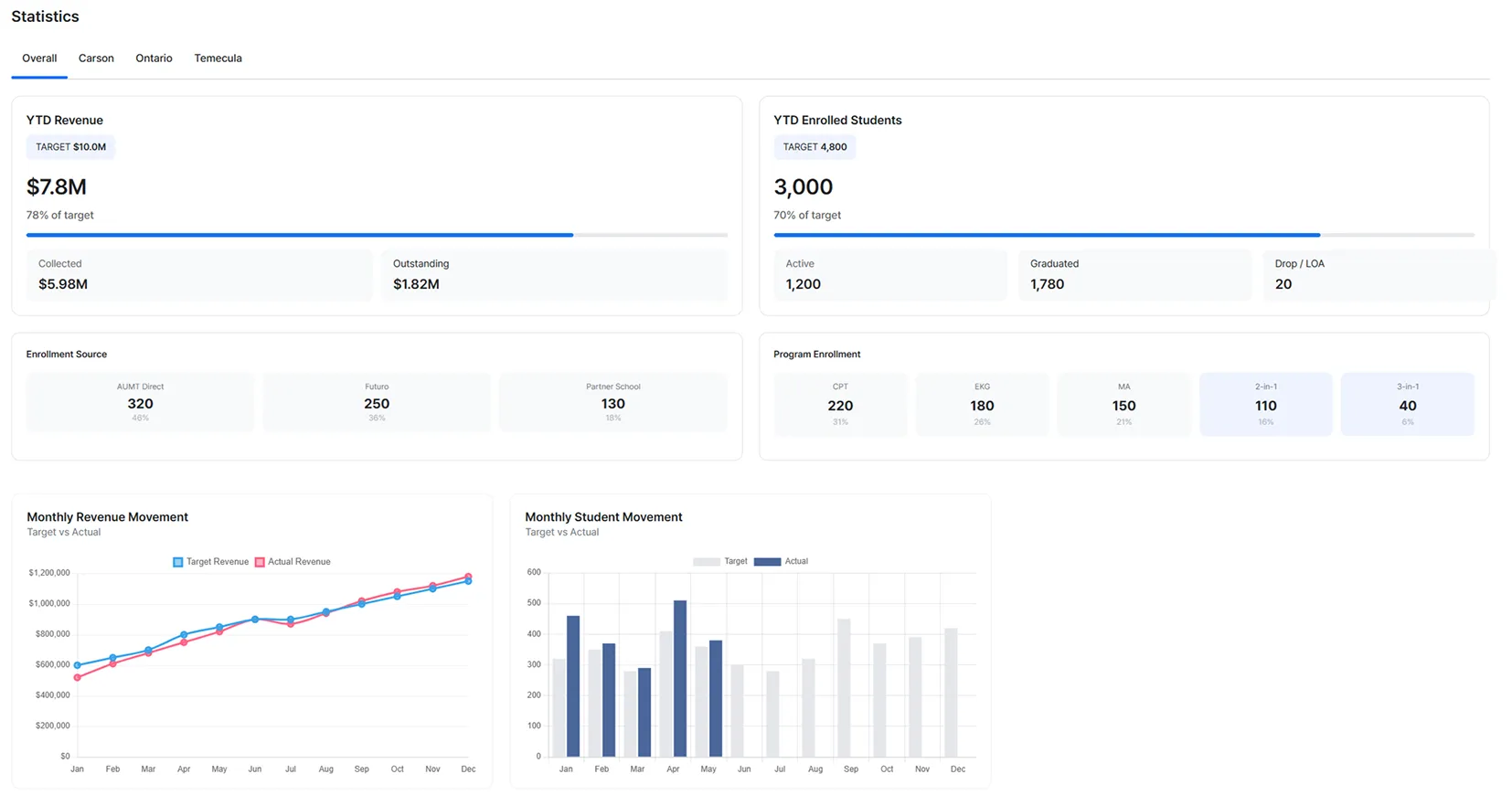Viewport: 1512px width, 795px height.
Task: Click the Partner School source card
Action: [612, 402]
